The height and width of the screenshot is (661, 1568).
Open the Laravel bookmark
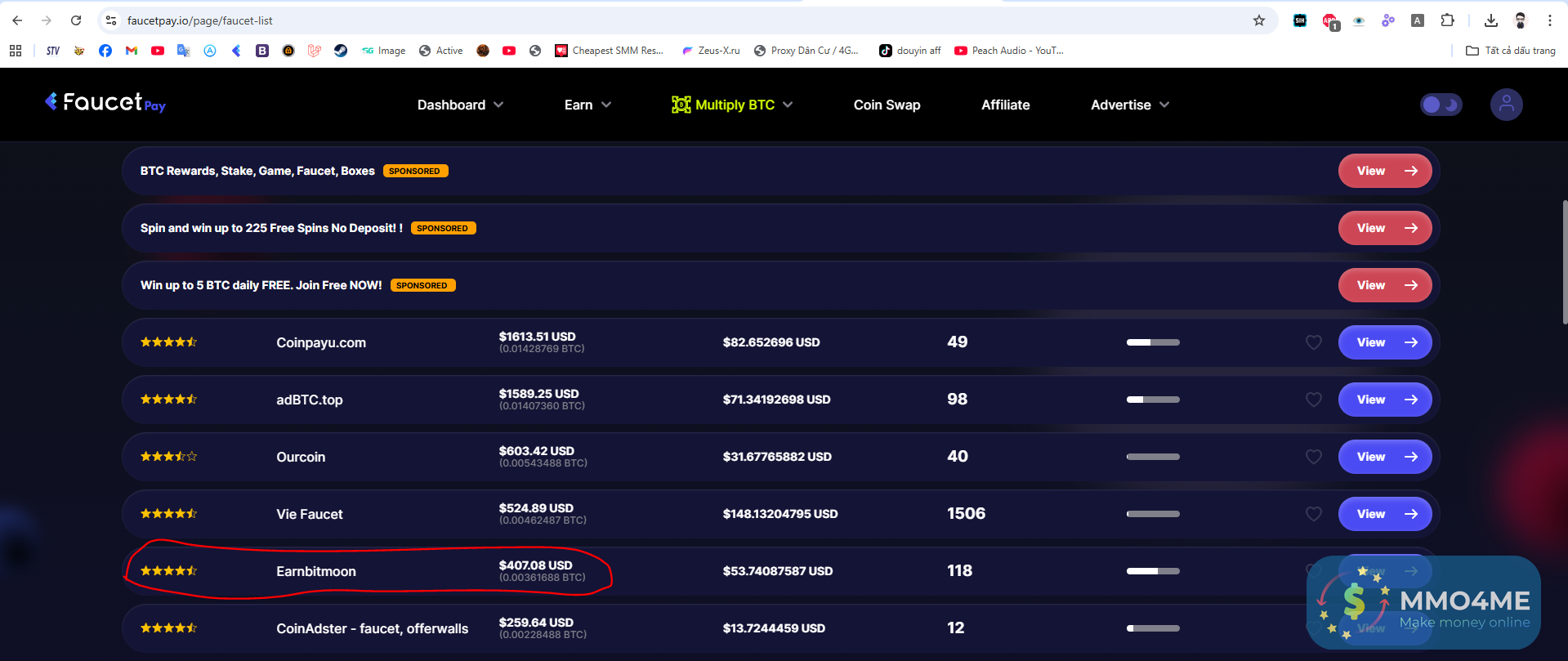315,51
